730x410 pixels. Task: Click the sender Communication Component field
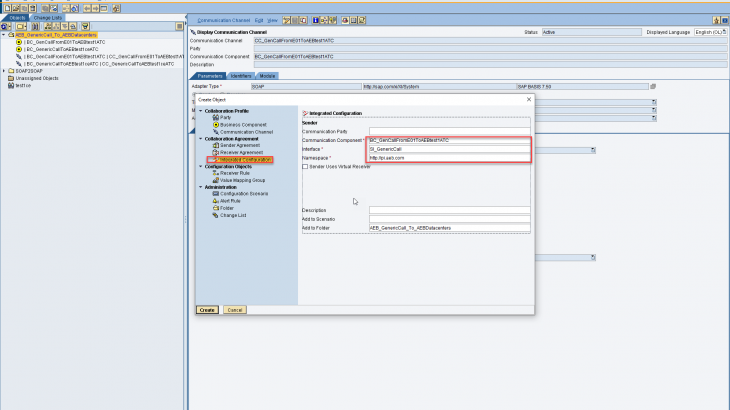(x=449, y=140)
